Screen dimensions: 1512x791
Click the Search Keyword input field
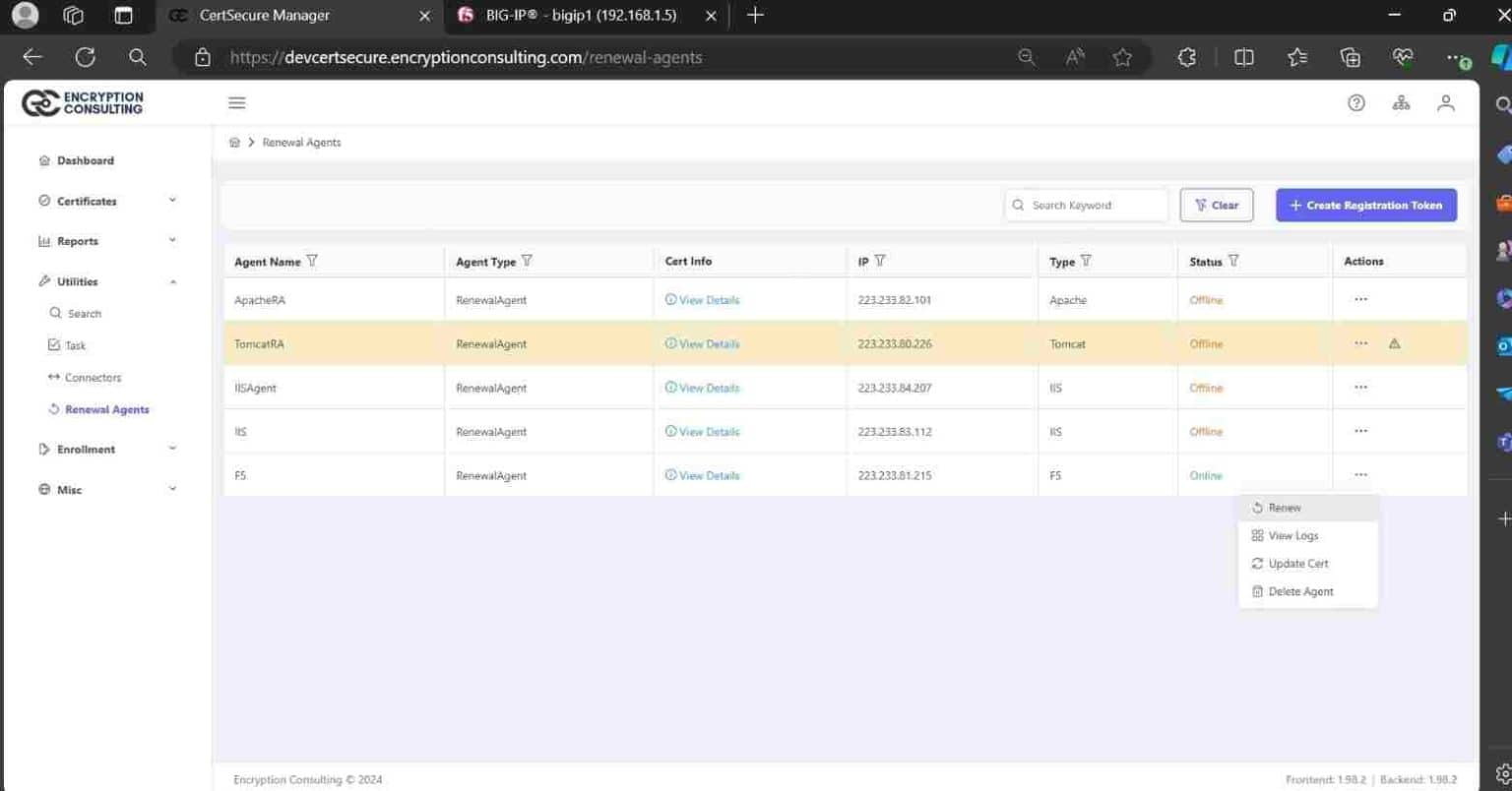click(1093, 205)
